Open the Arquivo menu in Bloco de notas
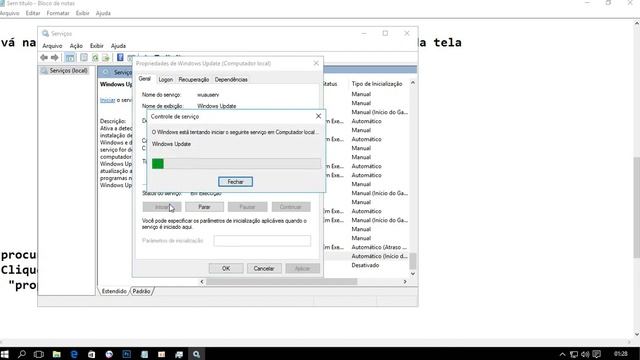Screen dimensions: 640x360 pyautogui.click(x=9, y=13)
